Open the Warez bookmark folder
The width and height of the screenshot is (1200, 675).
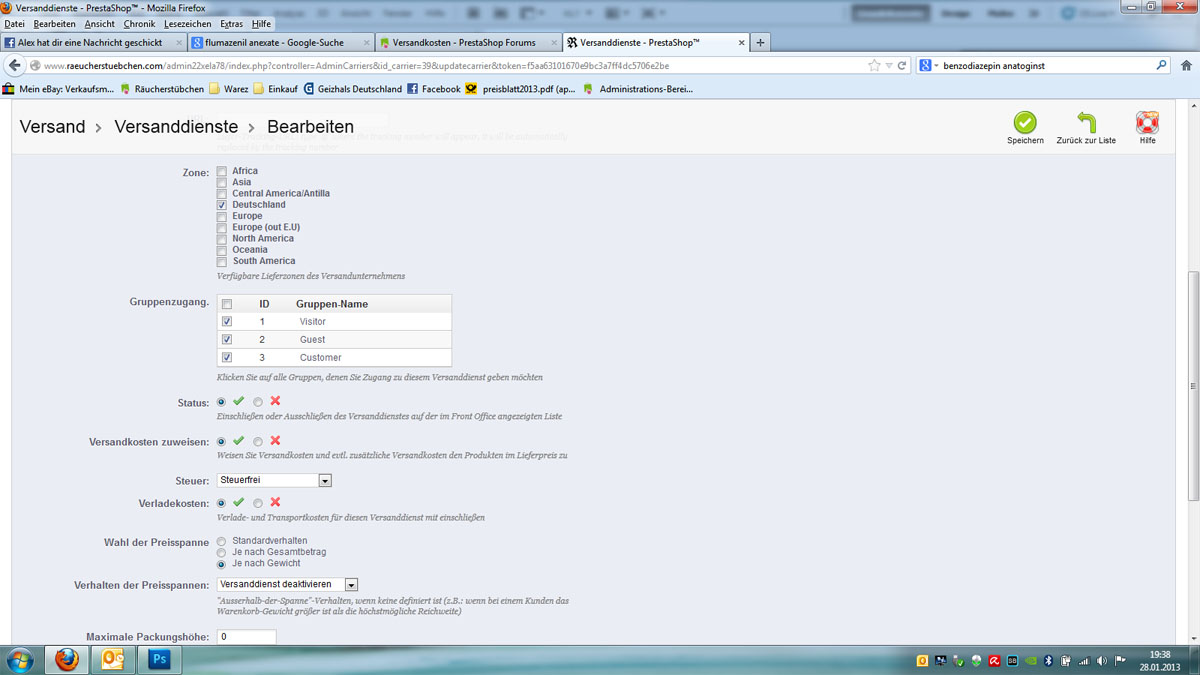point(228,89)
